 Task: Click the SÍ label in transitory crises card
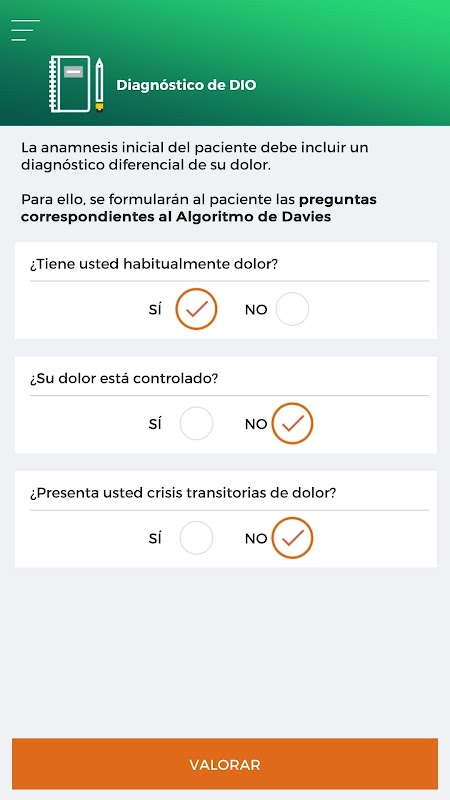155,538
